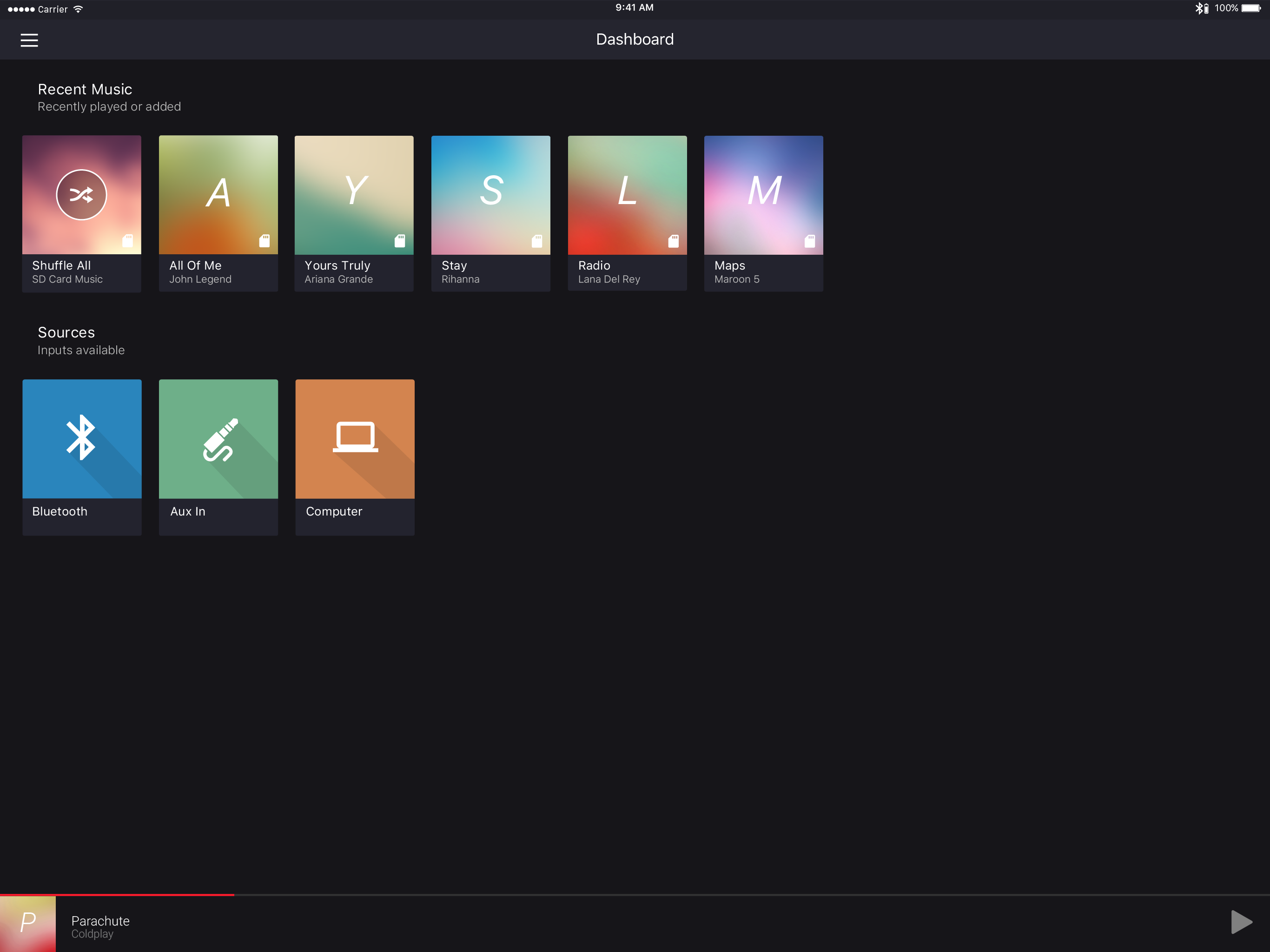1270x952 pixels.
Task: Click the Parachute song title
Action: 100,920
